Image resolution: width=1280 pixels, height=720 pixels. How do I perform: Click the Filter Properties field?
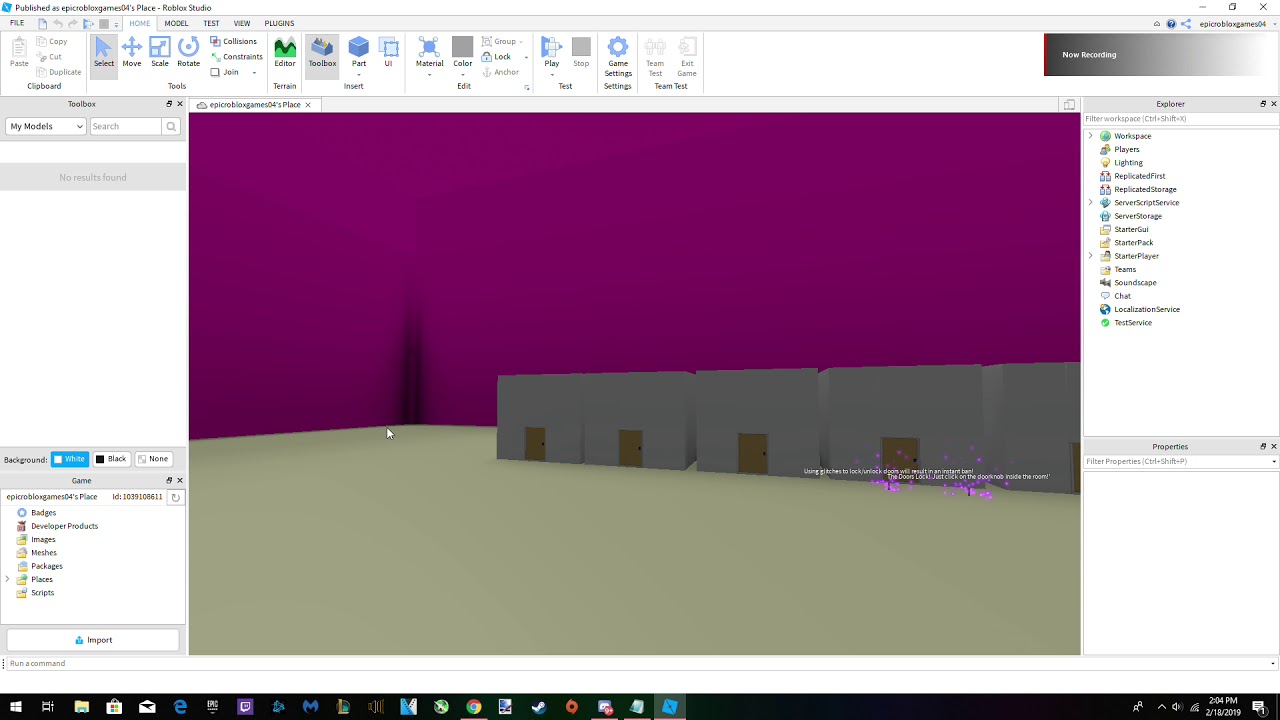(x=1181, y=461)
